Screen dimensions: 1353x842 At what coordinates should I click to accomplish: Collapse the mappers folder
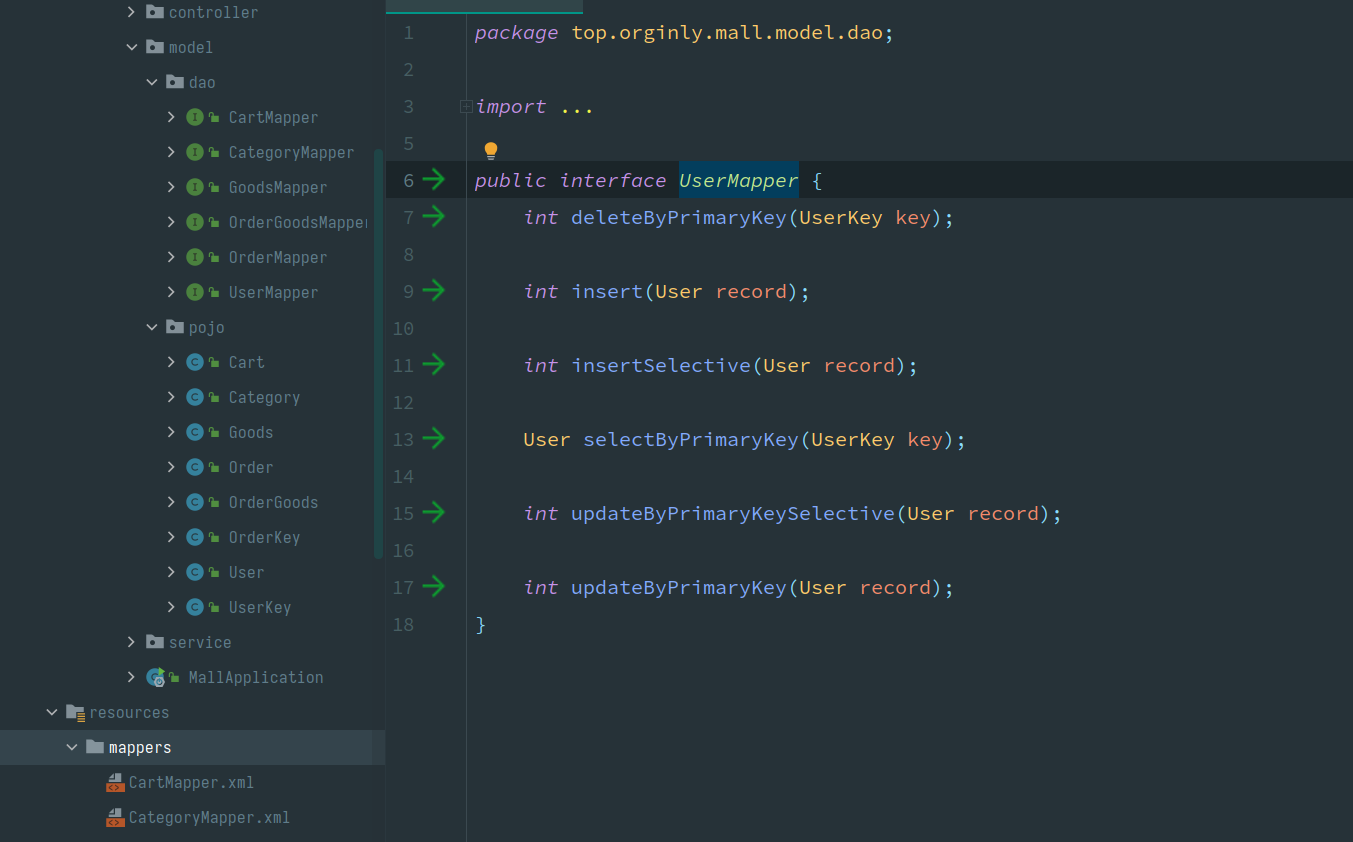click(x=71, y=747)
